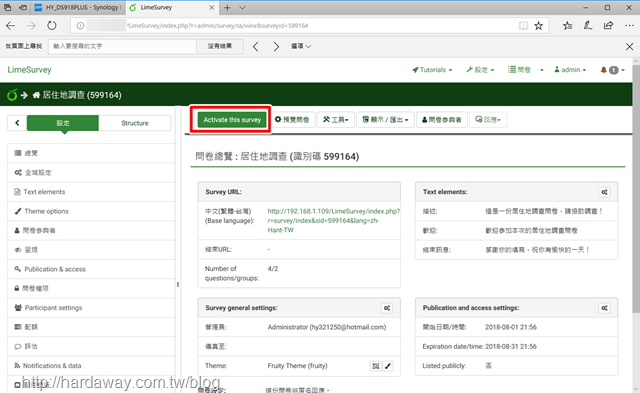Click the LimeSurvey brand link
Image resolution: width=640 pixels, height=393 pixels.
(29, 70)
